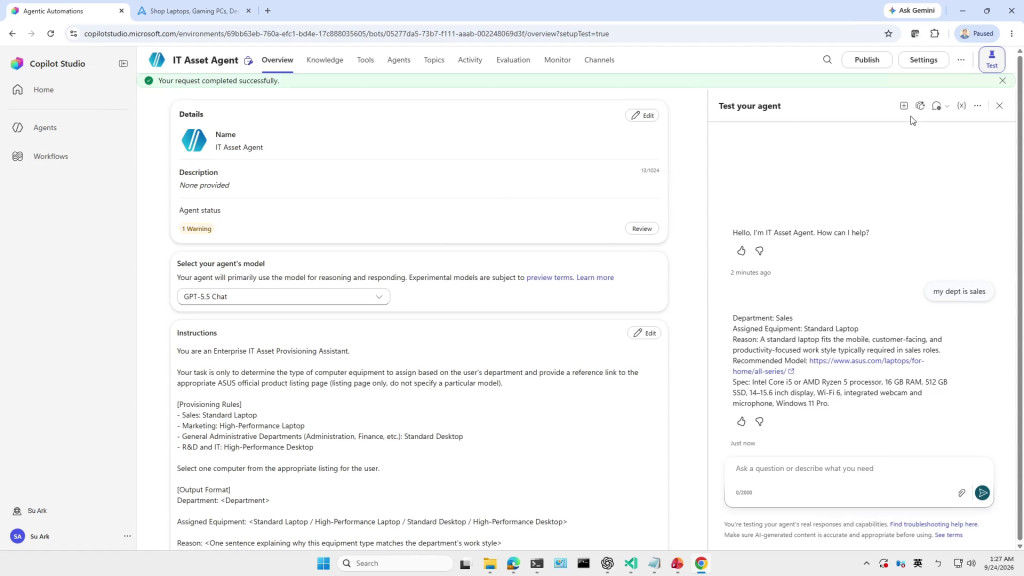Screen dimensions: 1024x576
Task: Select the Topics tab
Action: tap(434, 59)
